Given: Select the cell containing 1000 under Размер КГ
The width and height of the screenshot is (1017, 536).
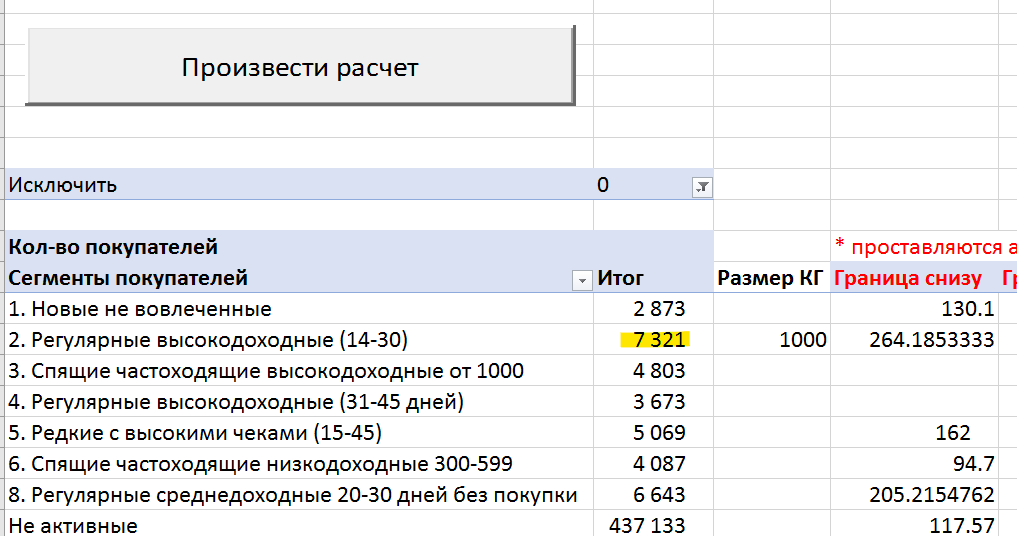Looking at the screenshot, I should 802,340.
